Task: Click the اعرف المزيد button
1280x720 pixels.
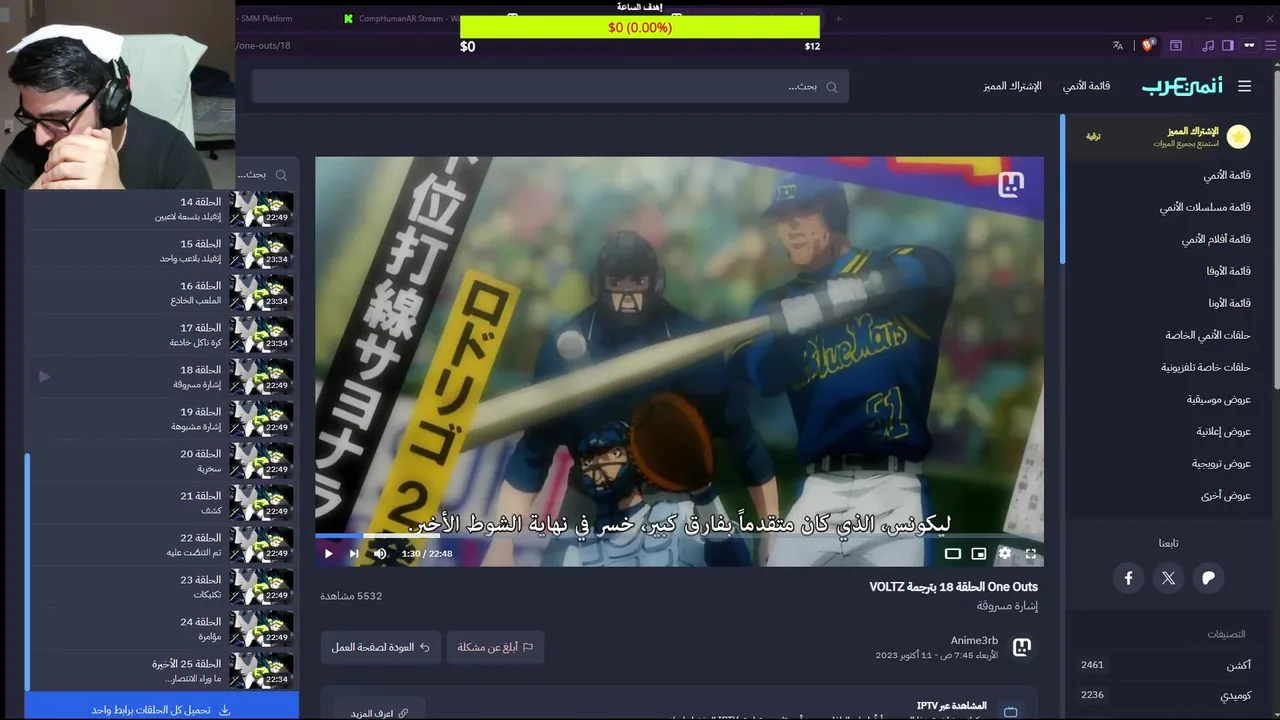Action: [379, 713]
